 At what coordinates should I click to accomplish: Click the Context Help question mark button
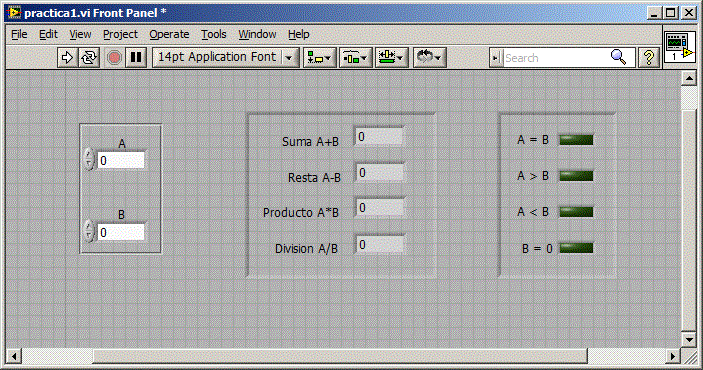(x=648, y=57)
